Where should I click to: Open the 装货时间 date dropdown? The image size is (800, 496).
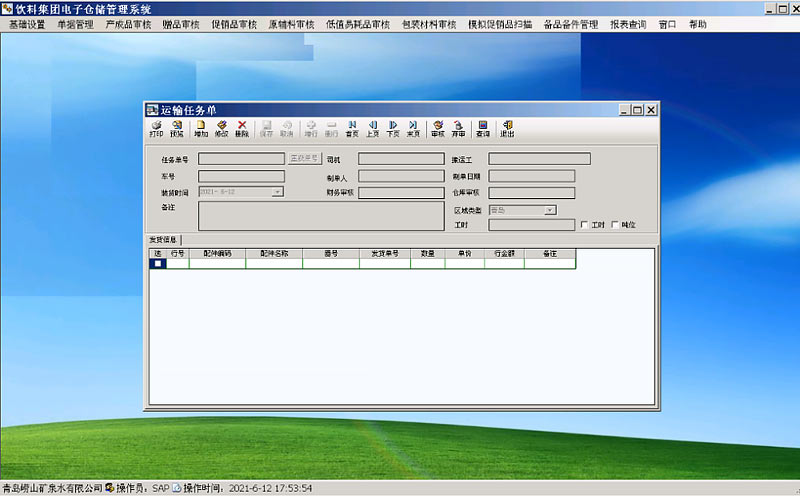point(277,191)
